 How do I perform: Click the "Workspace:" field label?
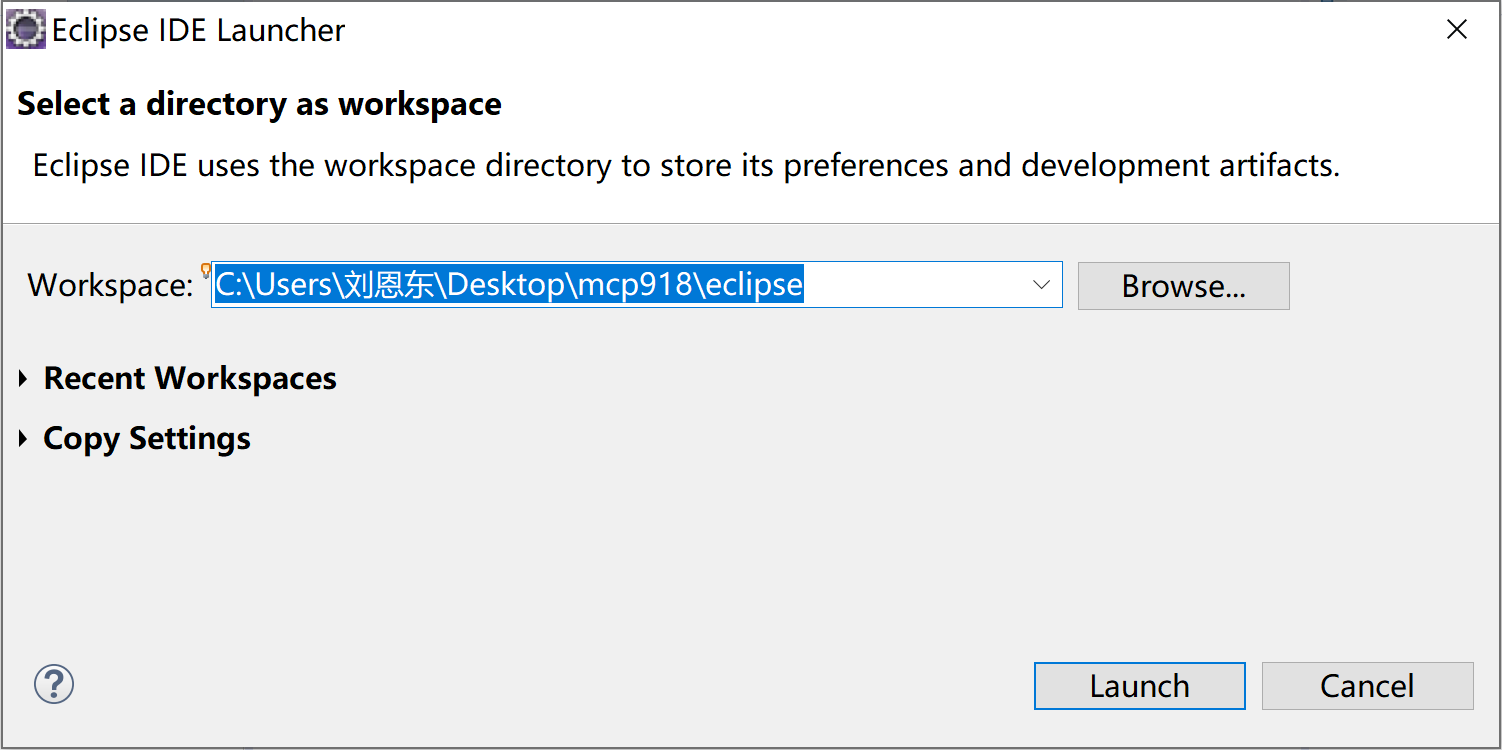(x=110, y=286)
